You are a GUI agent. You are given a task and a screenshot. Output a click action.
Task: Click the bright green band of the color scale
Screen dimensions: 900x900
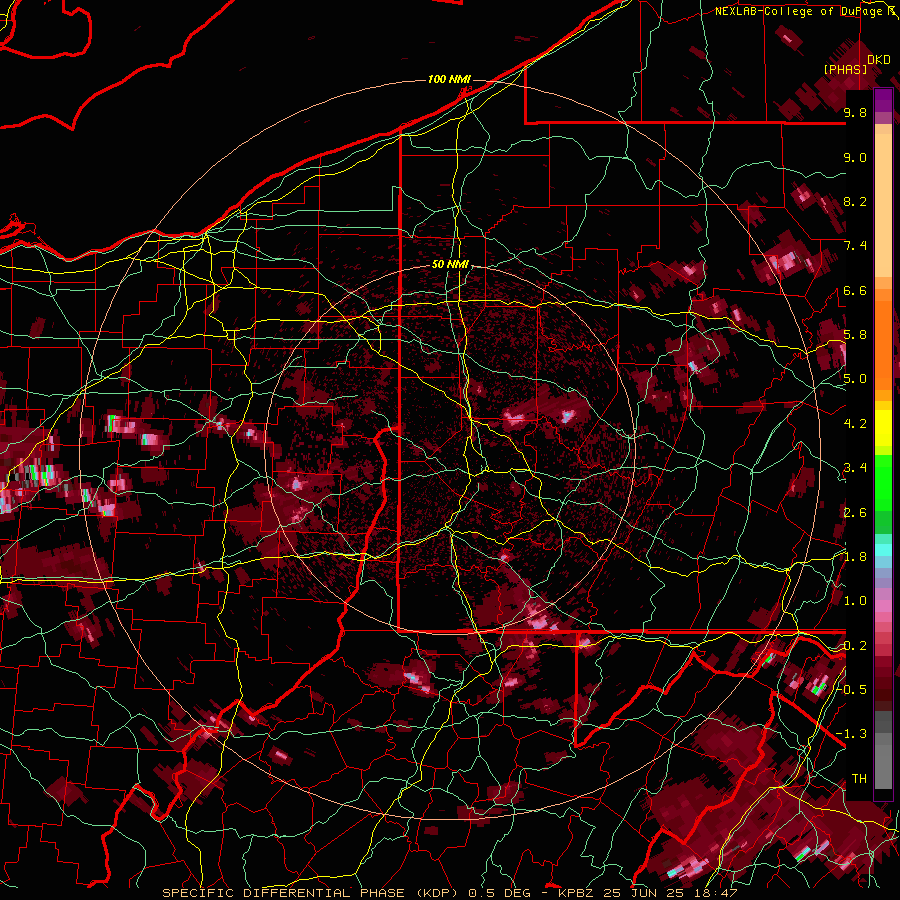point(883,482)
